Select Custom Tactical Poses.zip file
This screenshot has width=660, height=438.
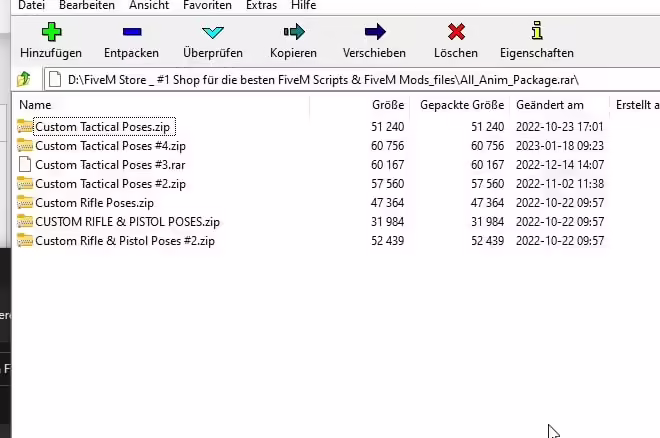click(103, 127)
